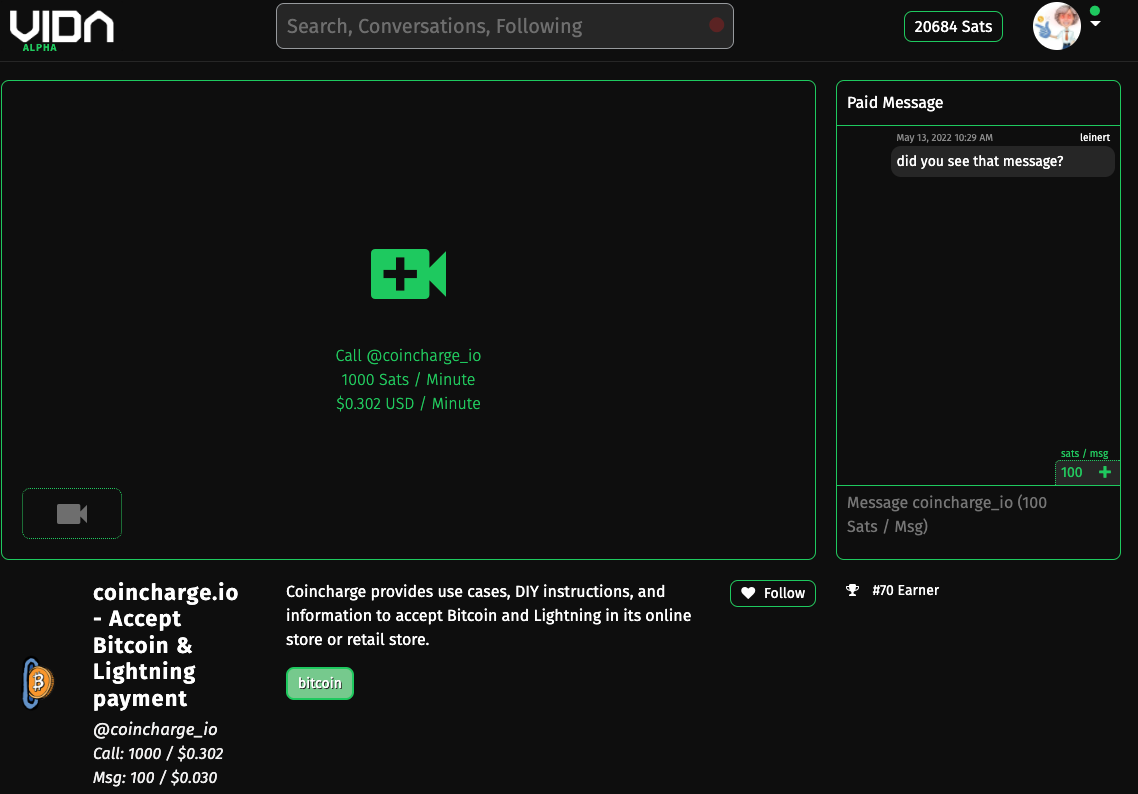Click the green online status dot
Image resolution: width=1138 pixels, height=794 pixels.
(x=1095, y=10)
